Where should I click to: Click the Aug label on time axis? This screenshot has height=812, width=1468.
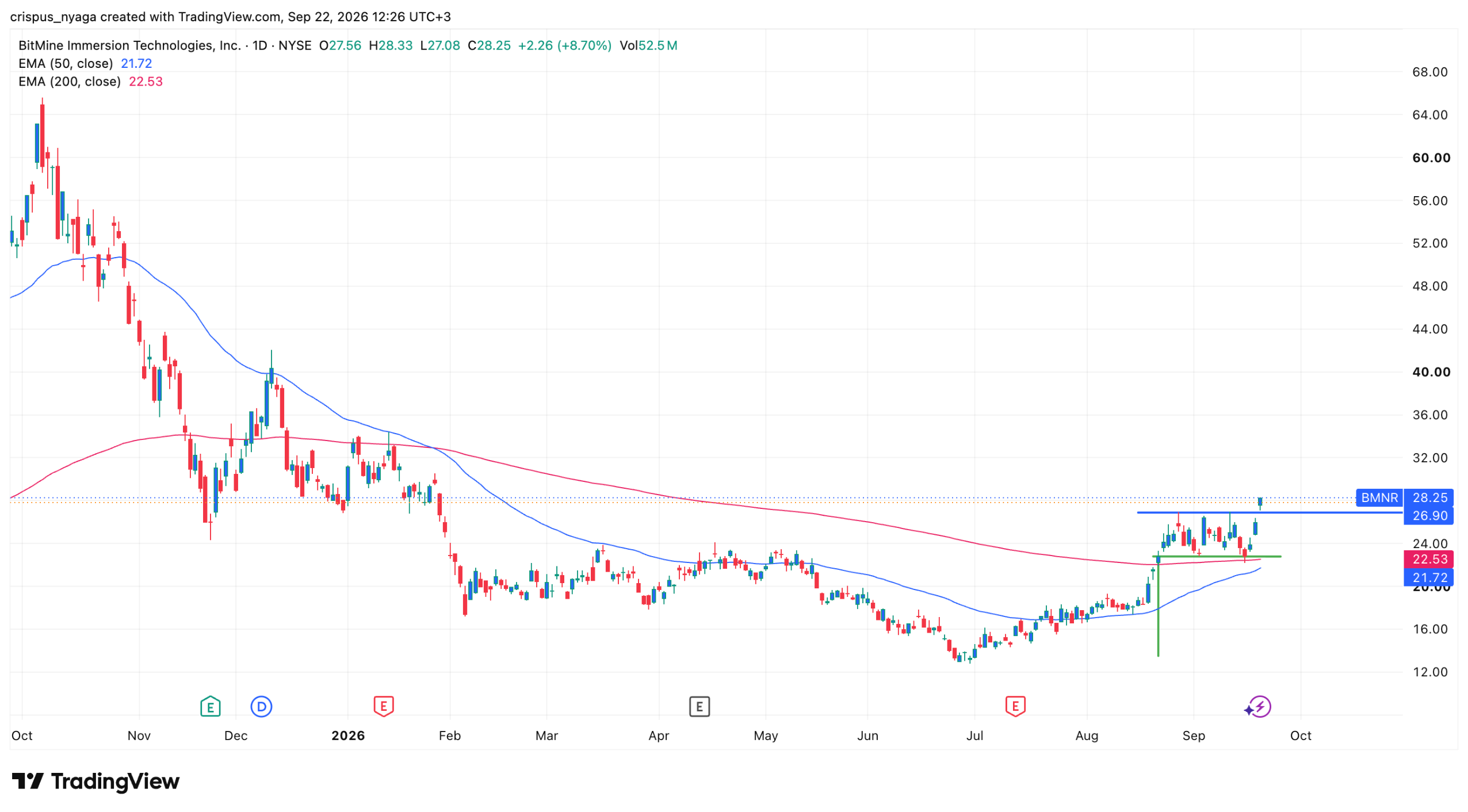click(x=1087, y=736)
